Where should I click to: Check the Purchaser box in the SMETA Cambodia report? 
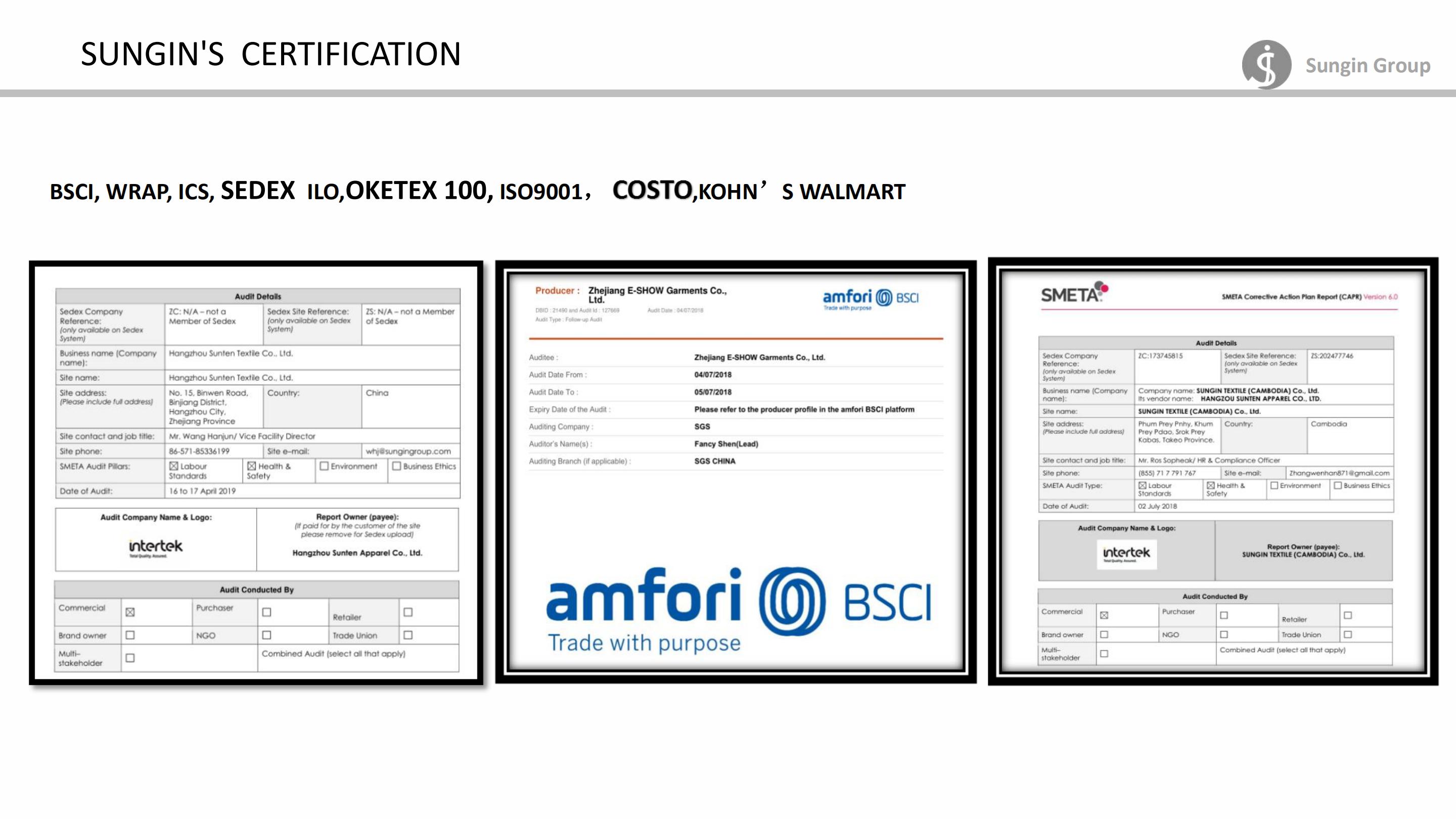pos(1224,615)
